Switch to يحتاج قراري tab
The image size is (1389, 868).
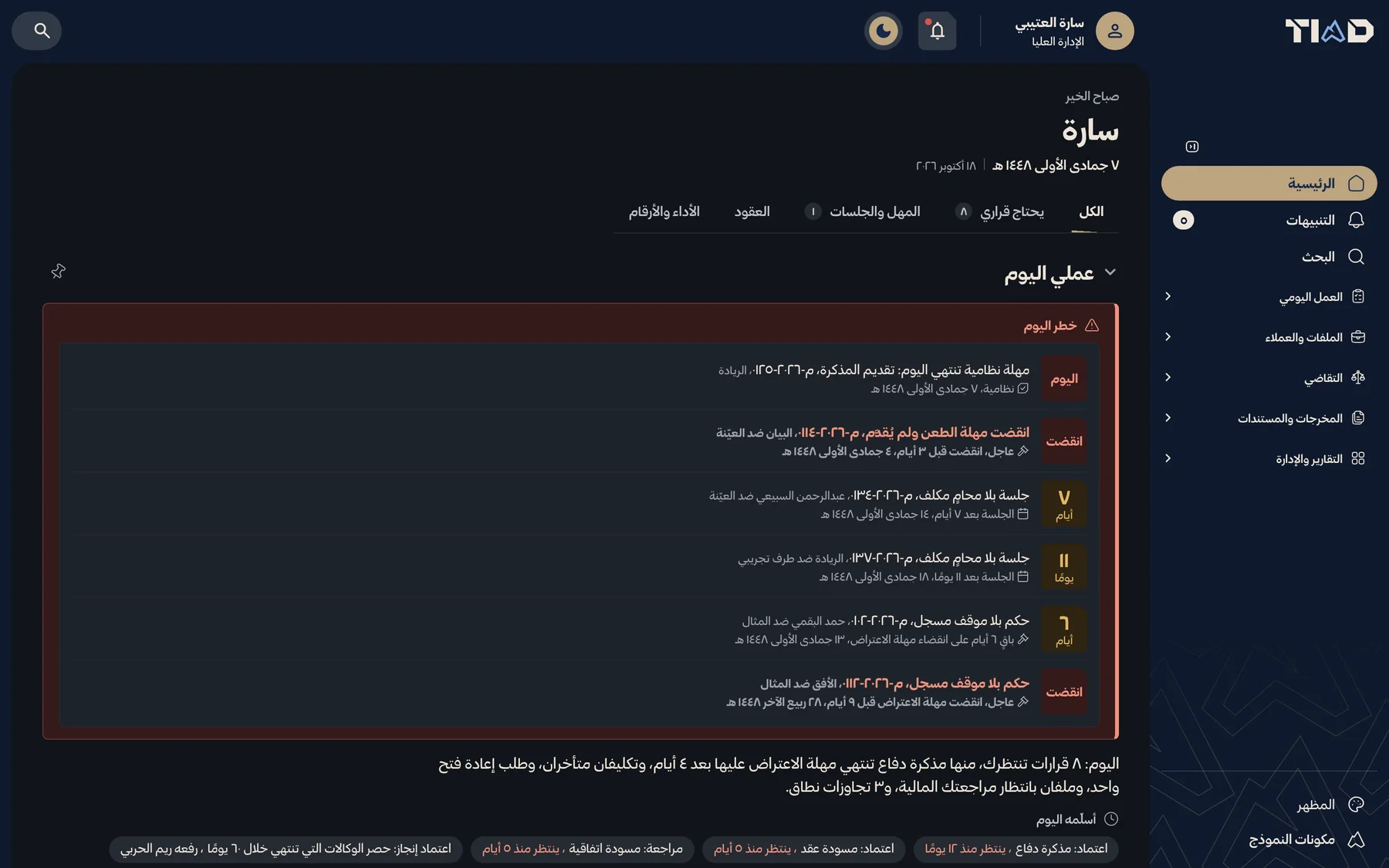pos(999,211)
